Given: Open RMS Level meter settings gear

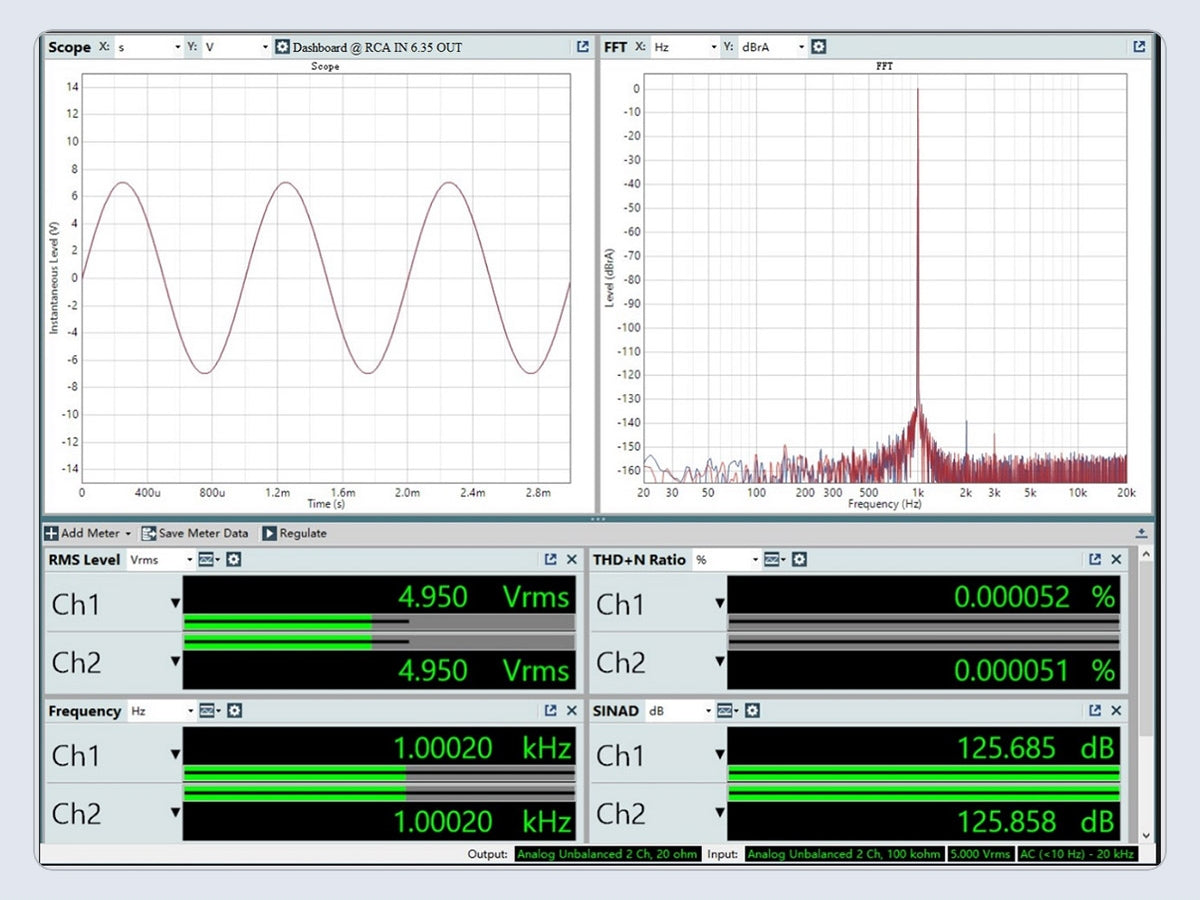Looking at the screenshot, I should [233, 560].
